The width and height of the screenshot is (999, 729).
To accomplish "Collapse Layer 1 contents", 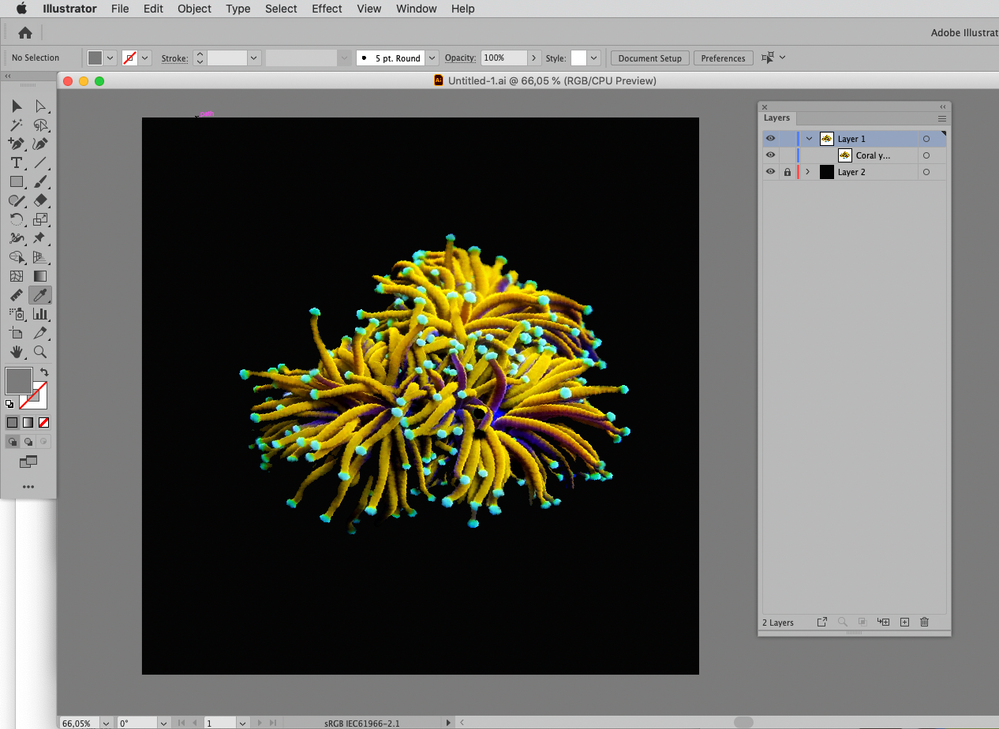I will 809,138.
